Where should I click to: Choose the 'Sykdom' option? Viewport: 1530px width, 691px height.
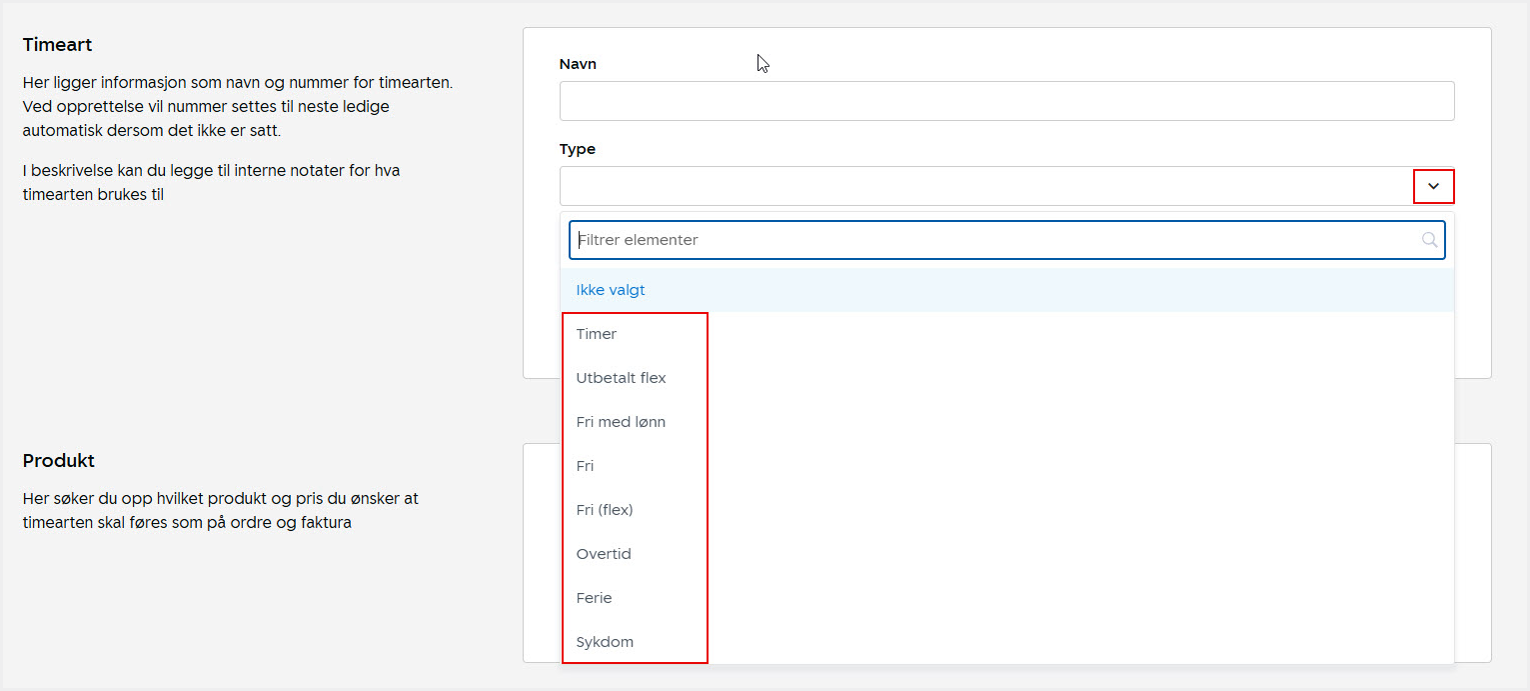pos(605,642)
